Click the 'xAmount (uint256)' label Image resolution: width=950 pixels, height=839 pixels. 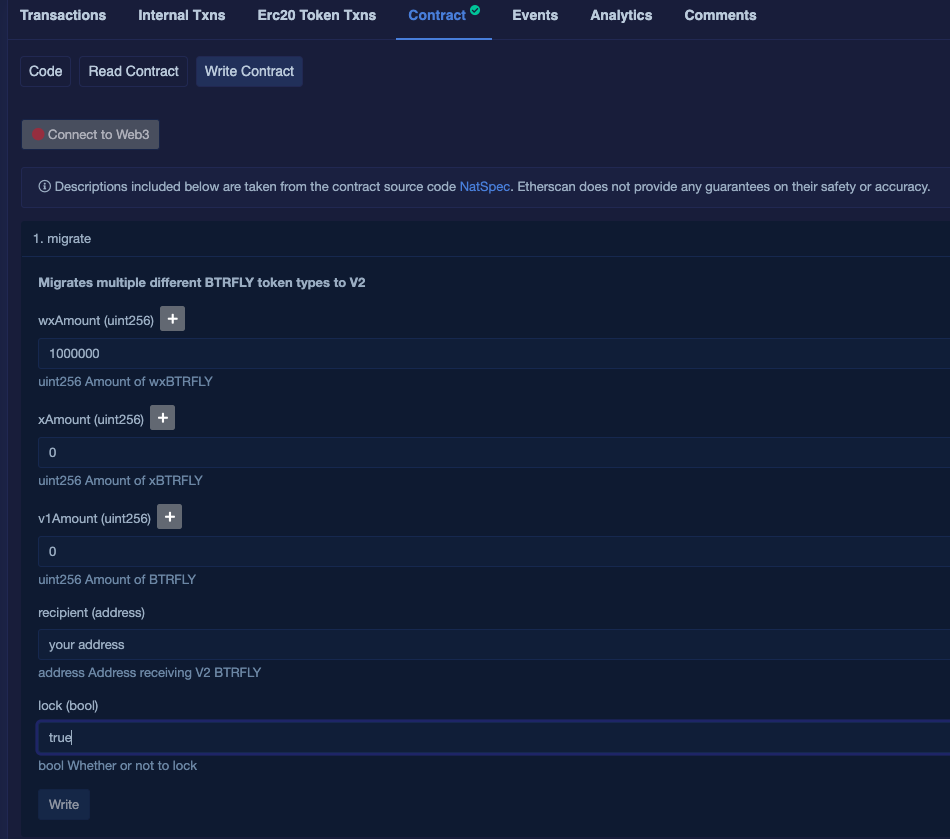[x=91, y=419]
